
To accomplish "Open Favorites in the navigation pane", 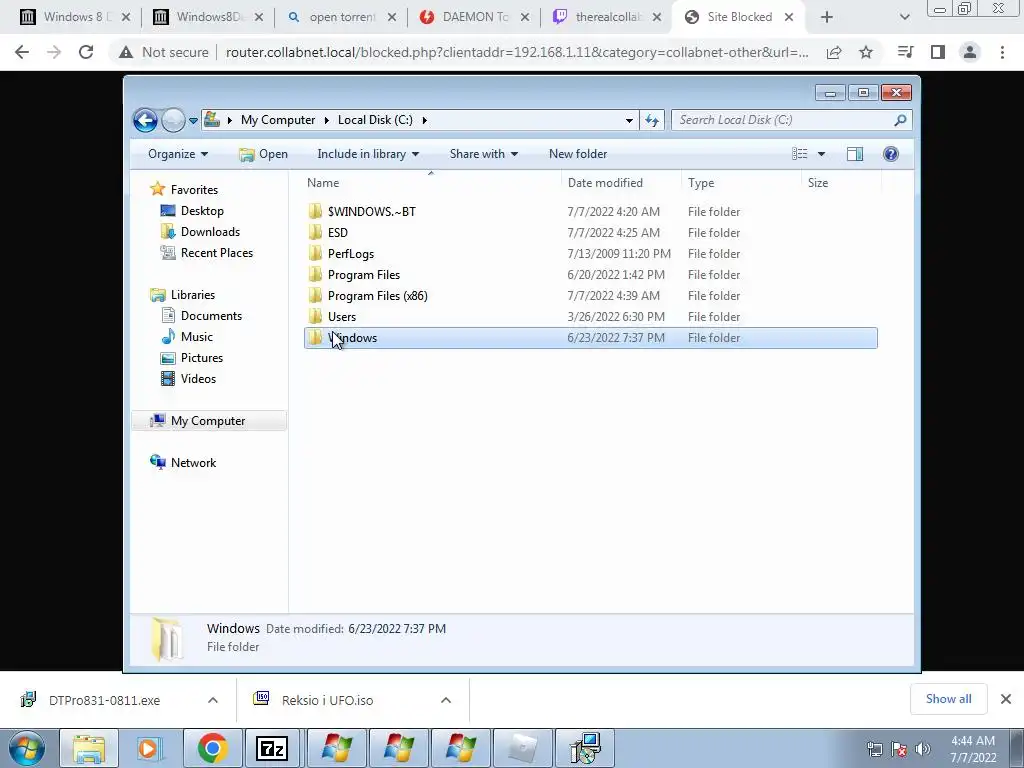I will tap(194, 190).
